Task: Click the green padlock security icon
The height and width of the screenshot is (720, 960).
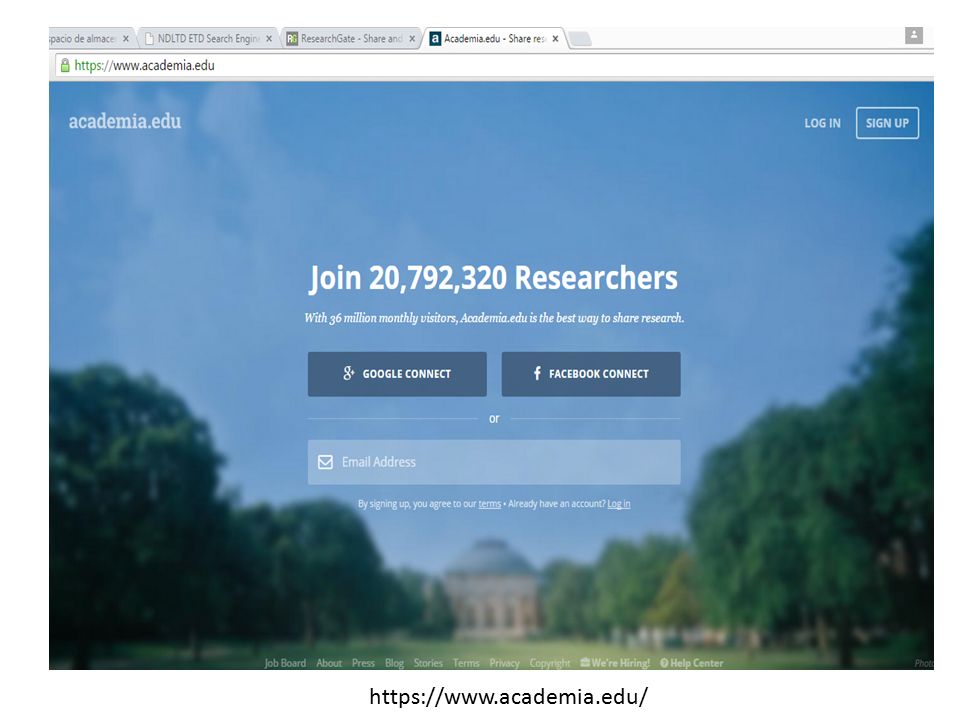Action: pos(65,65)
